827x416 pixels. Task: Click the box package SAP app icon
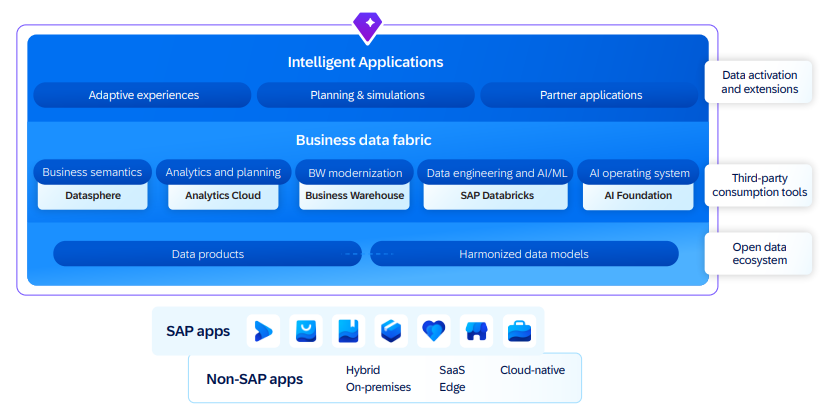coord(391,331)
